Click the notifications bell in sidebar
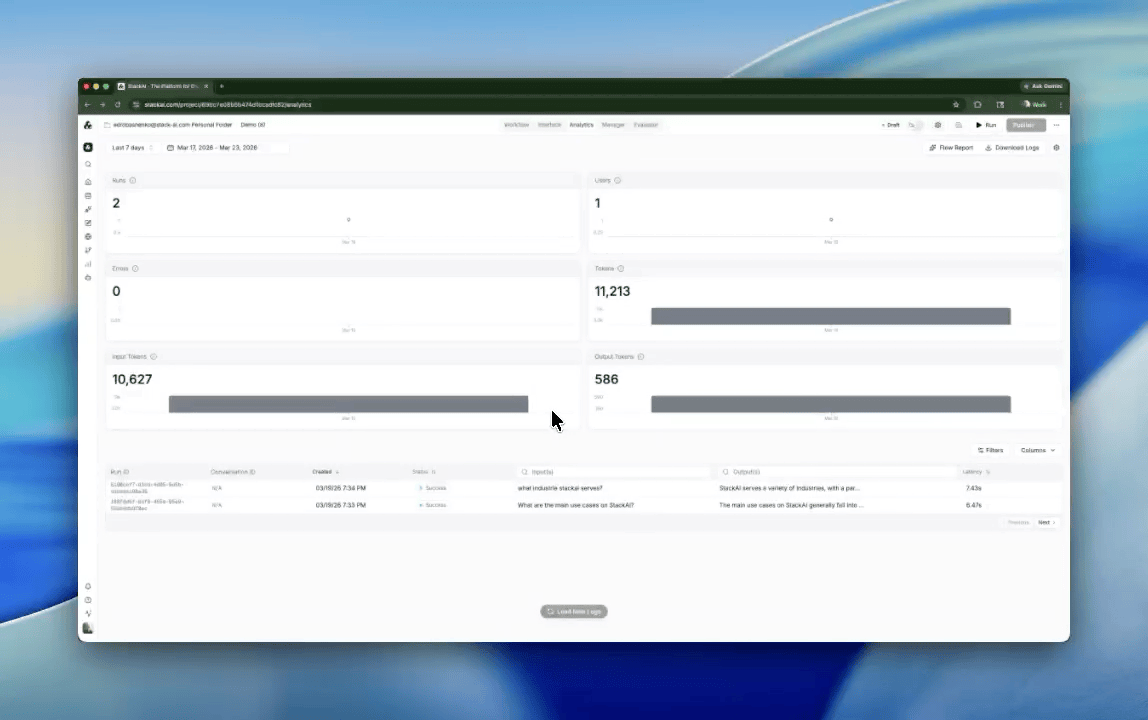Viewport: 1148px width, 720px height. point(88,586)
